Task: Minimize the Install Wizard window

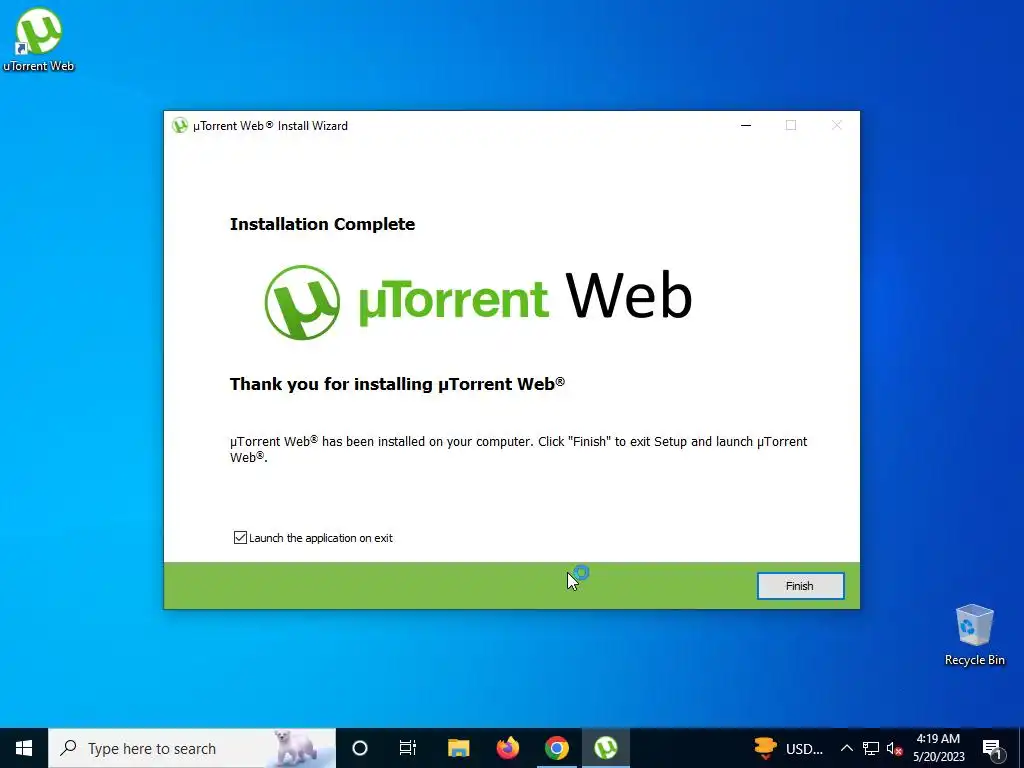Action: point(746,125)
